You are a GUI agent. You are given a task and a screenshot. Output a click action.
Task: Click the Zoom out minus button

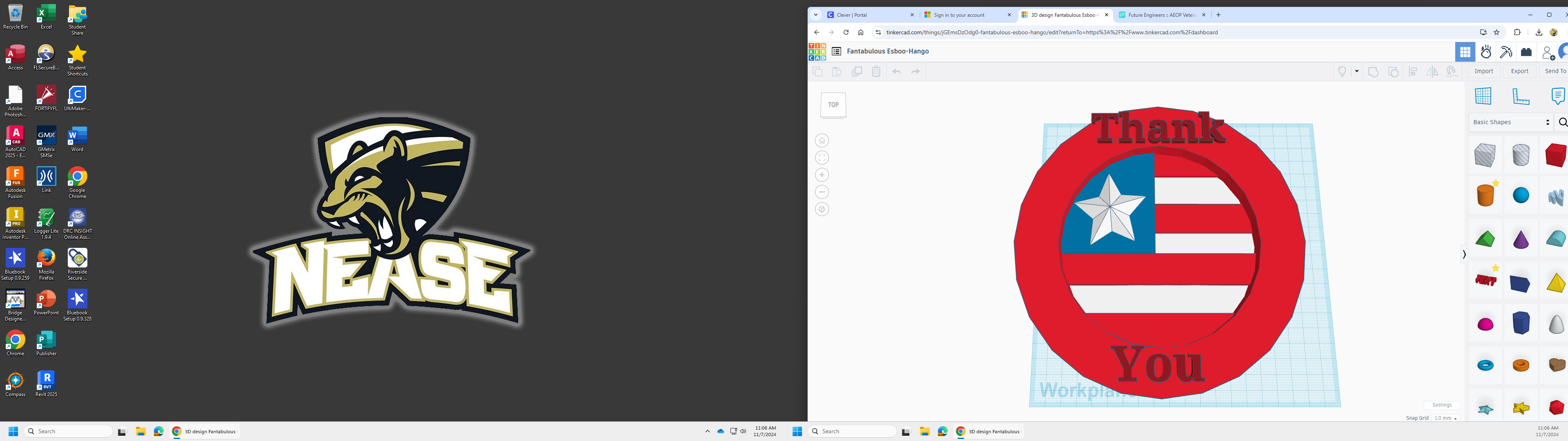tap(822, 192)
